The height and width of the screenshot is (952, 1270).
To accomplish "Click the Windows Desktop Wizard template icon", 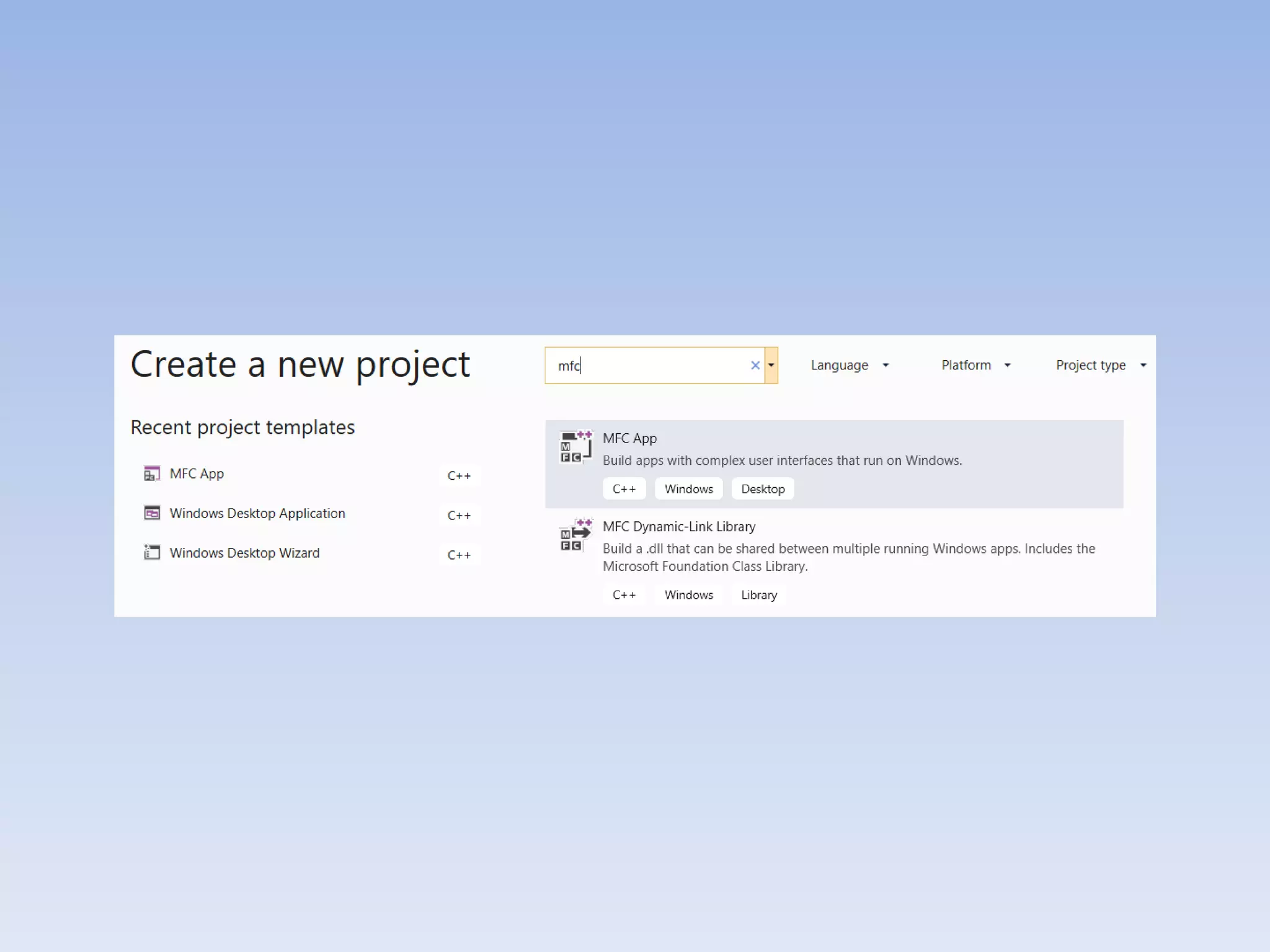I will 152,552.
